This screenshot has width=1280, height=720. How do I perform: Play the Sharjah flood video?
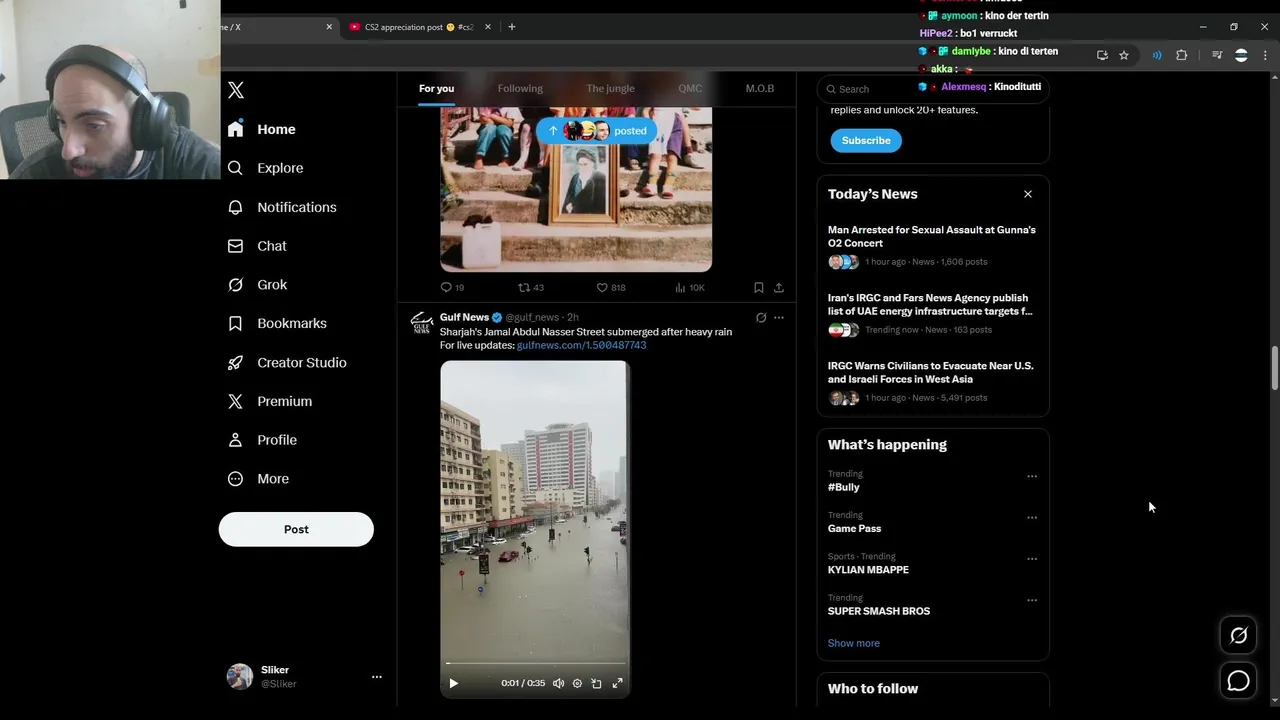(x=453, y=683)
